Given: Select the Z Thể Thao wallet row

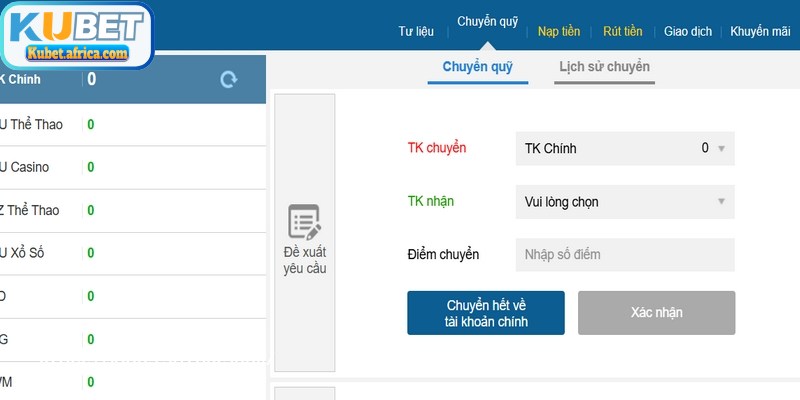Looking at the screenshot, I should (x=133, y=211).
